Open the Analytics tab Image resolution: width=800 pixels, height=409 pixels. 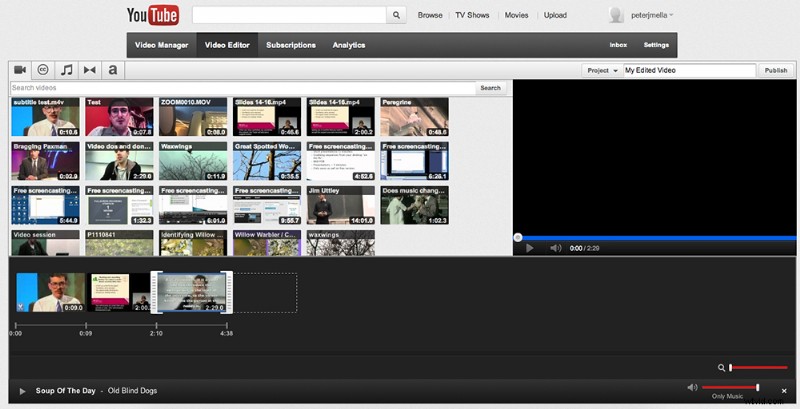(349, 45)
